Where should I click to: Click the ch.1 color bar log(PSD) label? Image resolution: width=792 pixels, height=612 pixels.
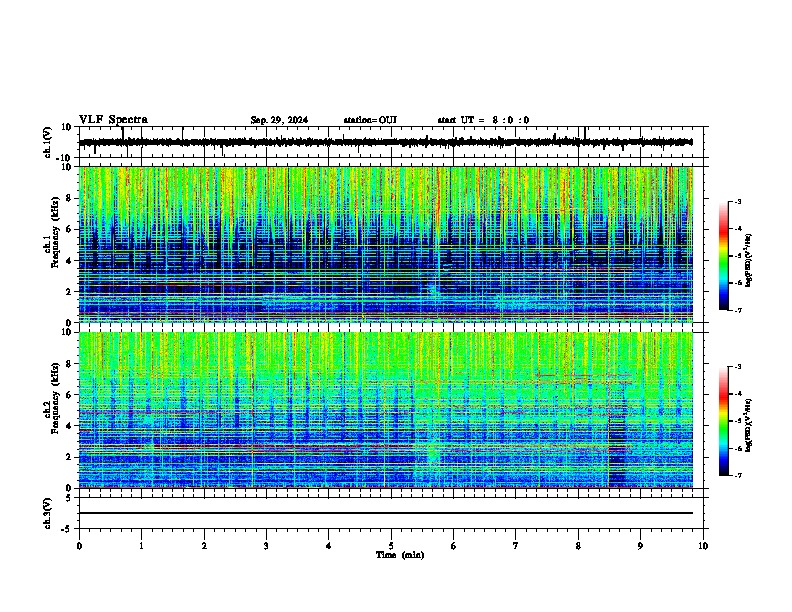point(749,261)
